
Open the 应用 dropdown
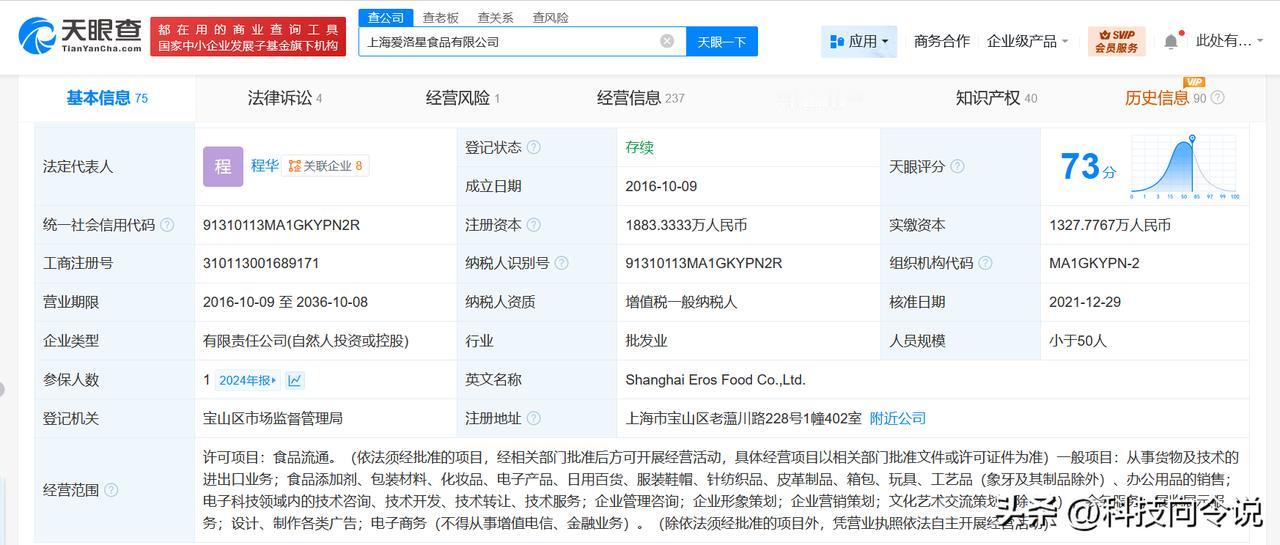[859, 41]
